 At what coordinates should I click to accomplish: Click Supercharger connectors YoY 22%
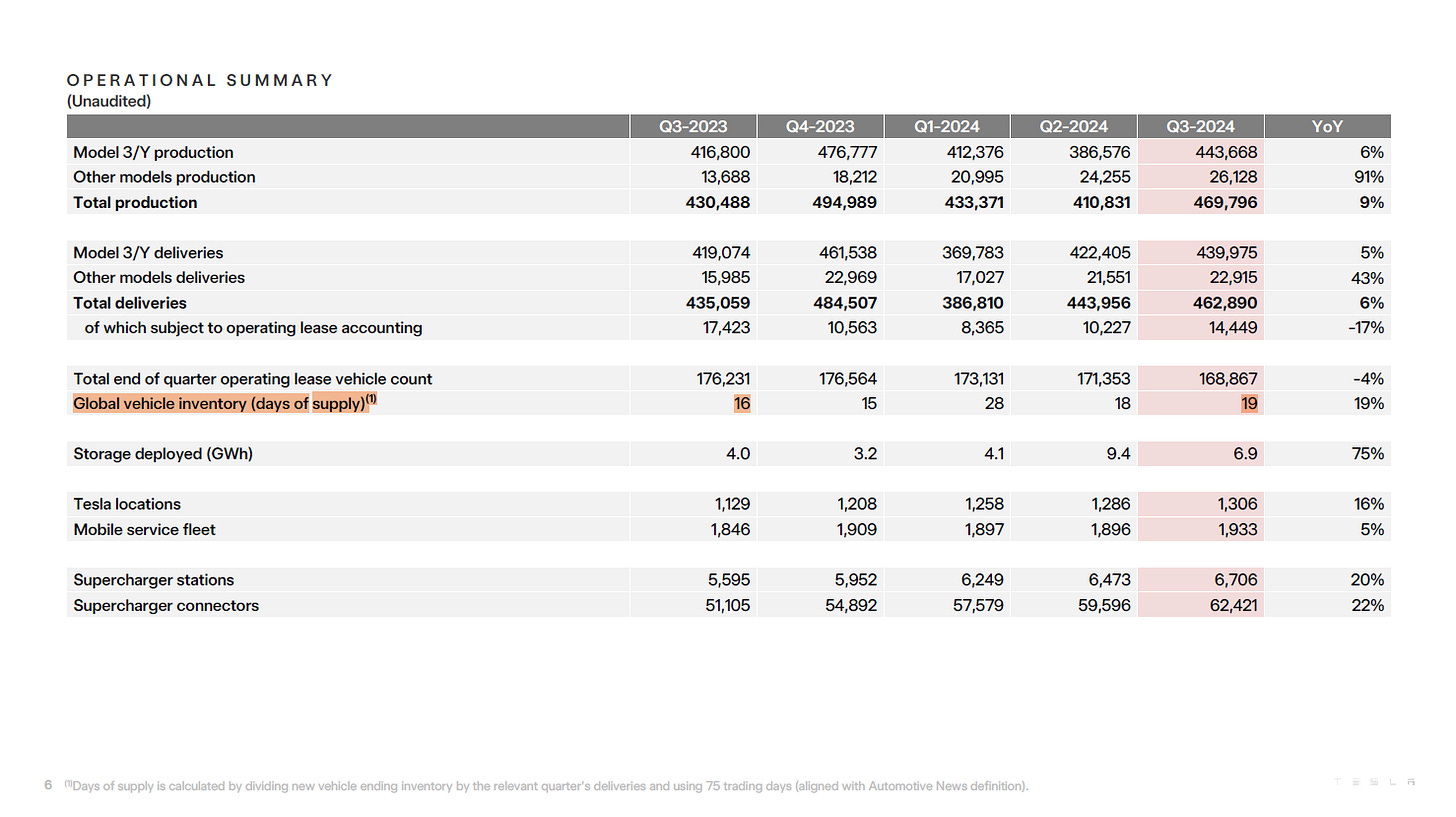1367,605
